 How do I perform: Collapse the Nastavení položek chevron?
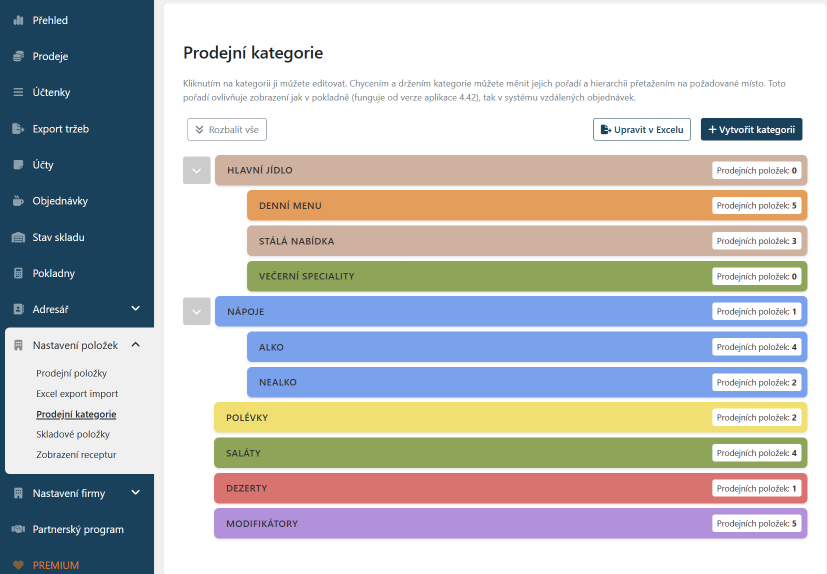pyautogui.click(x=136, y=345)
